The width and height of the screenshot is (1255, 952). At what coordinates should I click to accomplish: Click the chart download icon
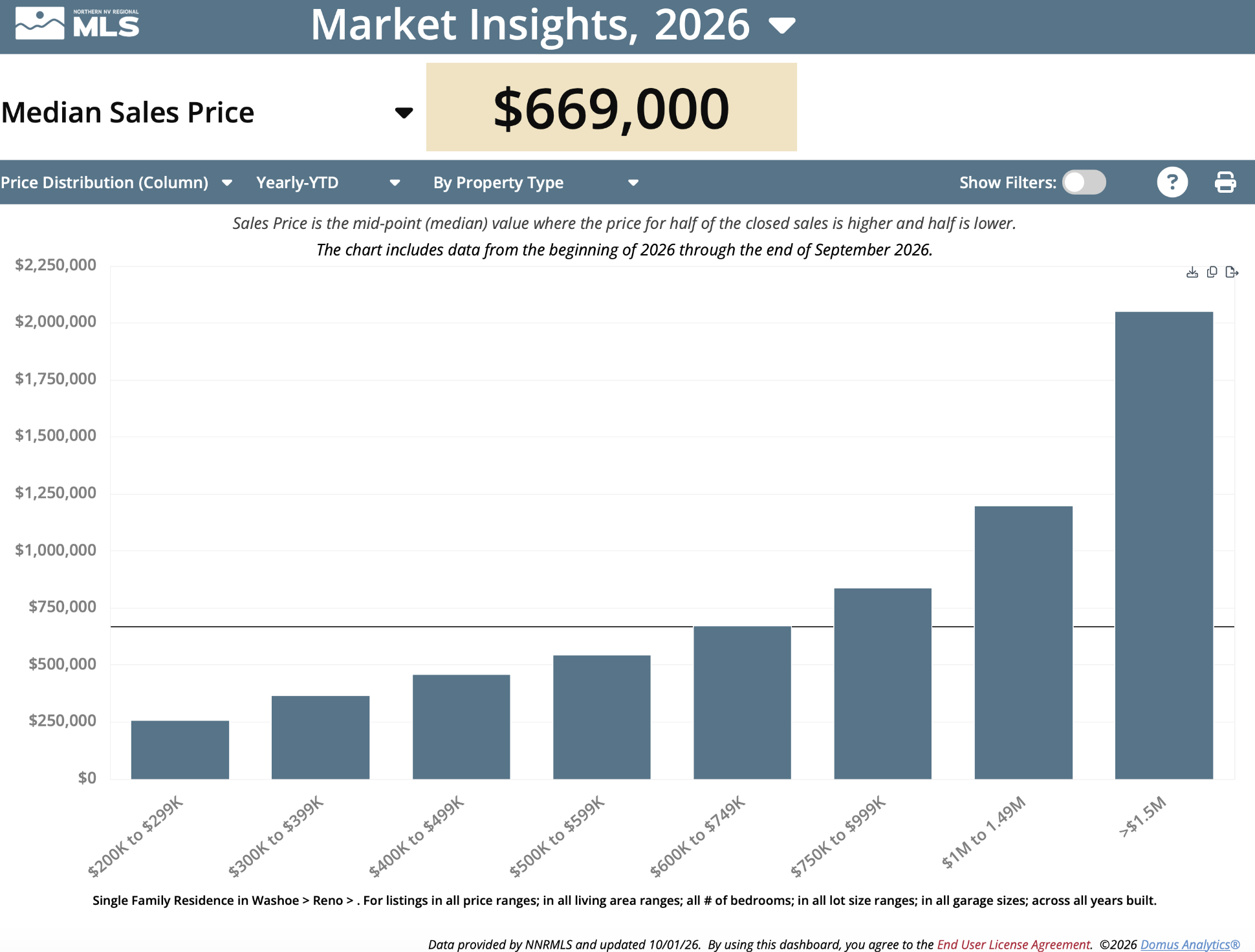point(1192,272)
